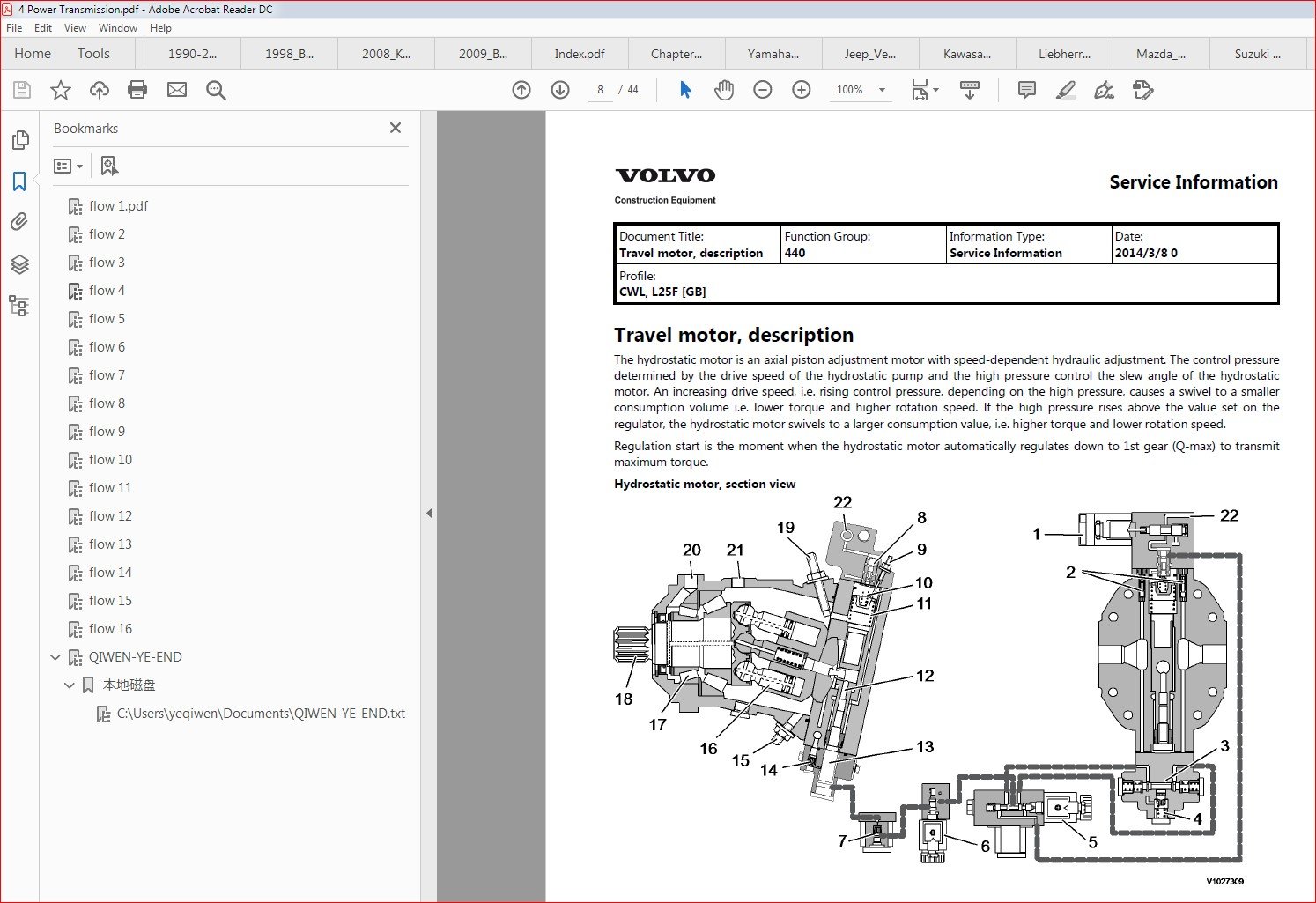The width and height of the screenshot is (1316, 903).
Task: Open the File menu
Action: coord(14,28)
